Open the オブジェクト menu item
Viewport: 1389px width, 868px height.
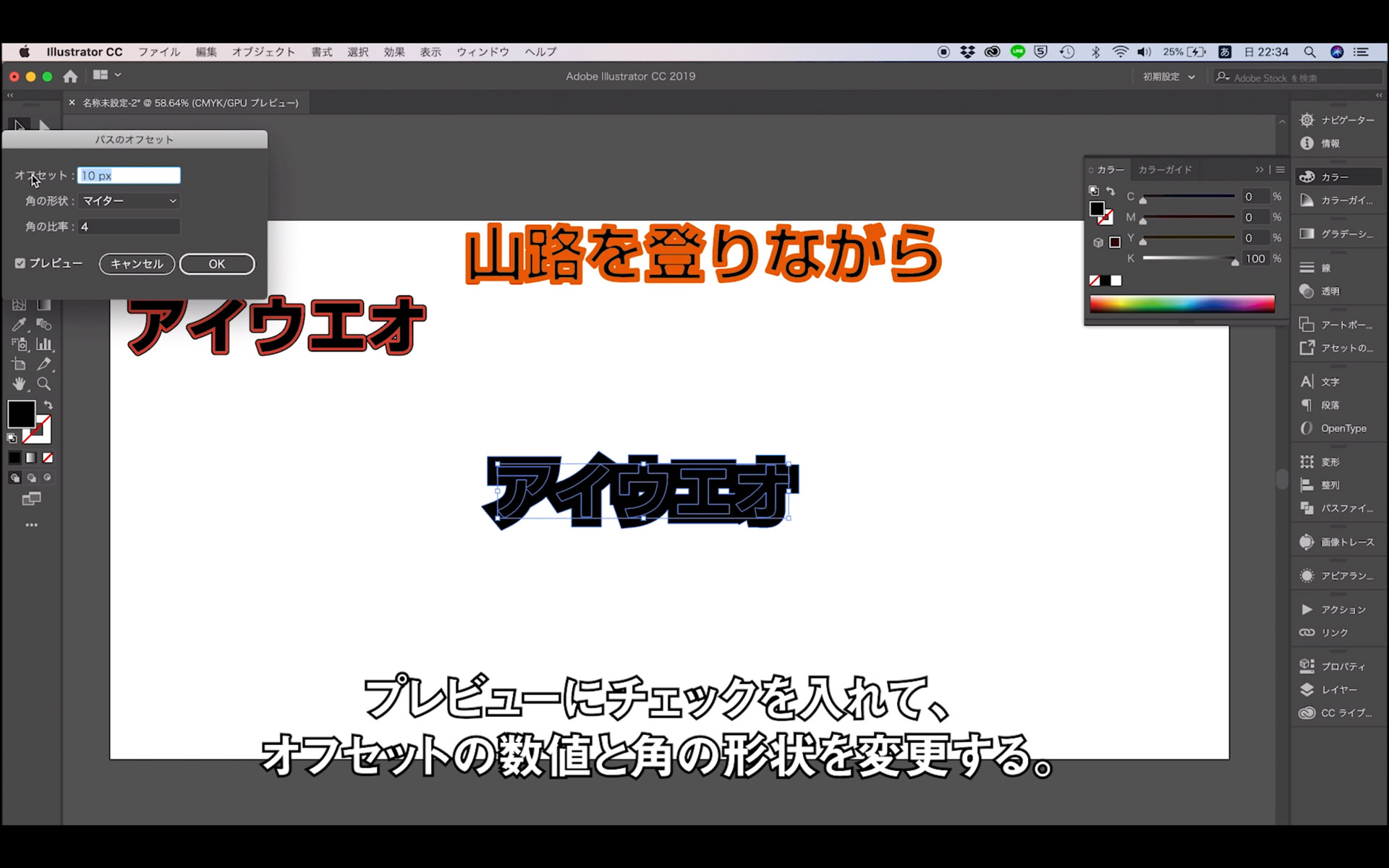click(x=261, y=51)
